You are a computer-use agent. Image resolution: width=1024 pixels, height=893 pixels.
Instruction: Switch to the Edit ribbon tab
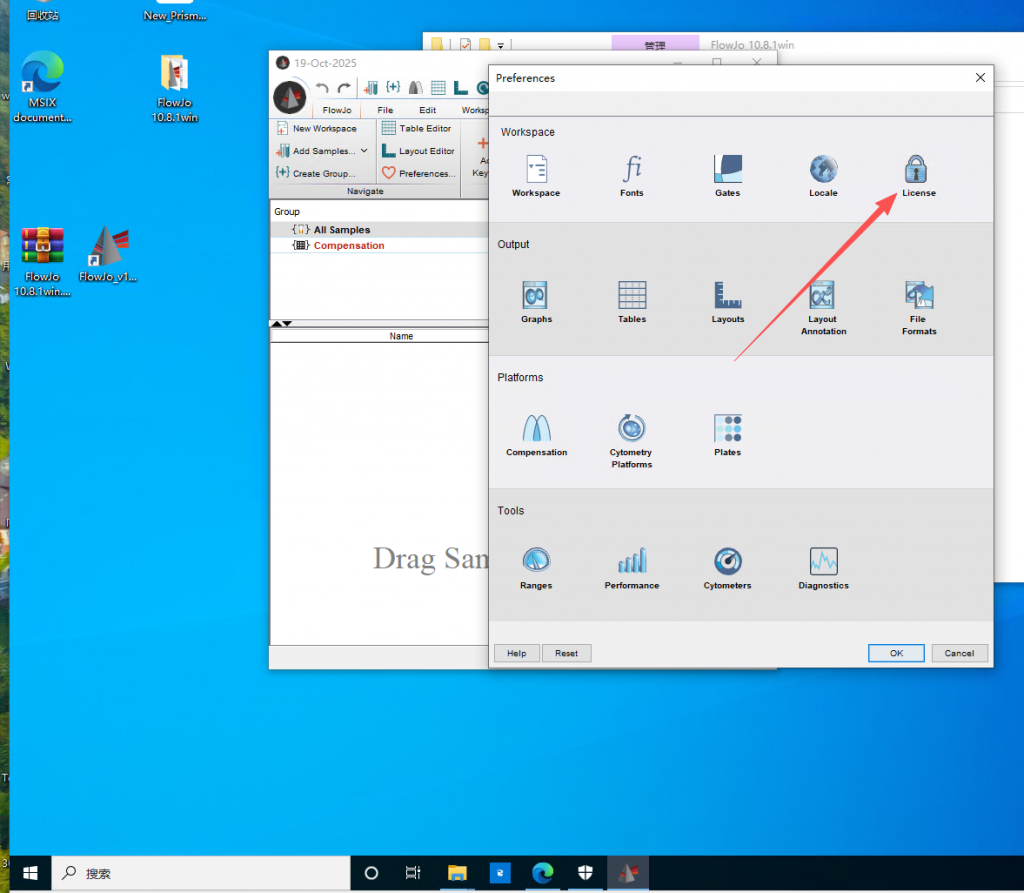[427, 110]
